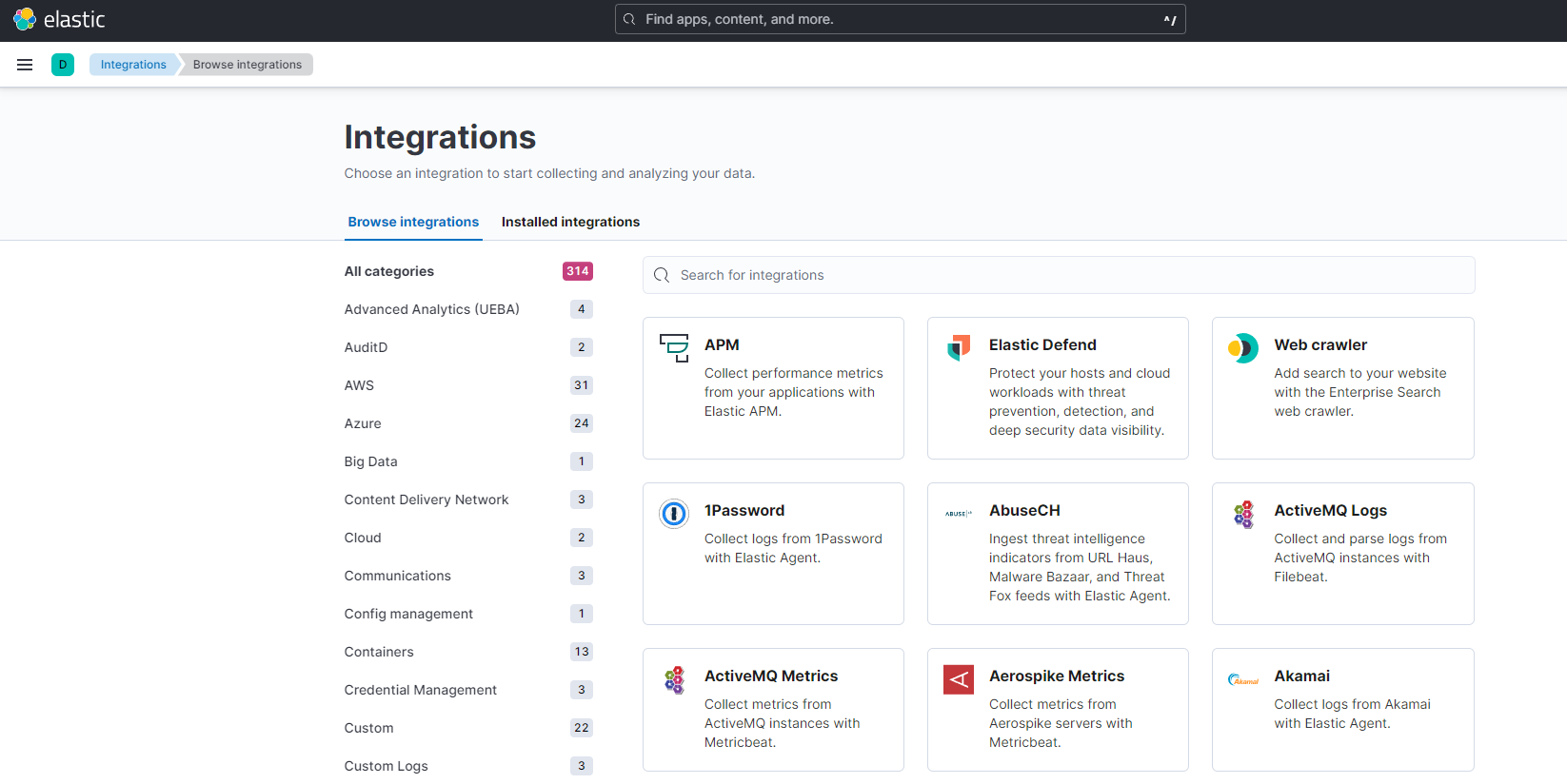Image resolution: width=1567 pixels, height=784 pixels.
Task: Select the Azure category
Action: (363, 423)
